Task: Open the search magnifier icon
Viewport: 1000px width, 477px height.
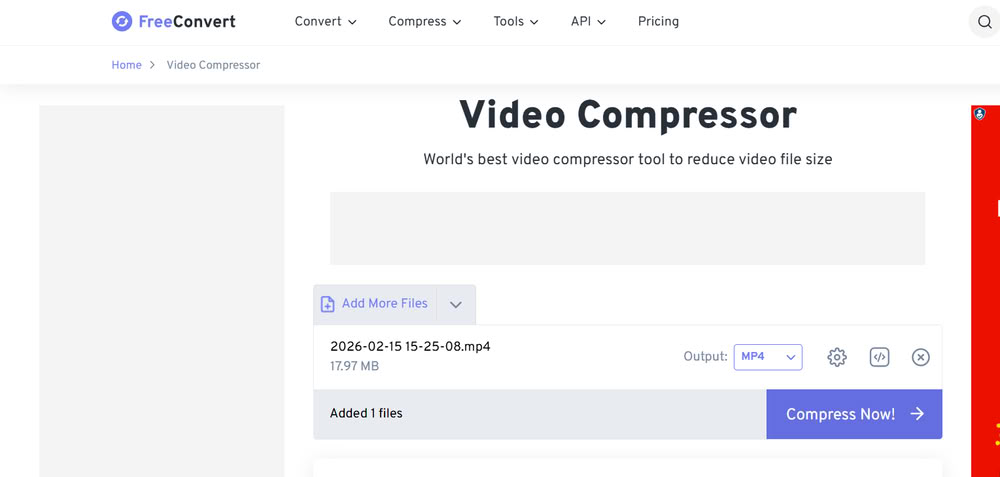Action: pos(983,22)
